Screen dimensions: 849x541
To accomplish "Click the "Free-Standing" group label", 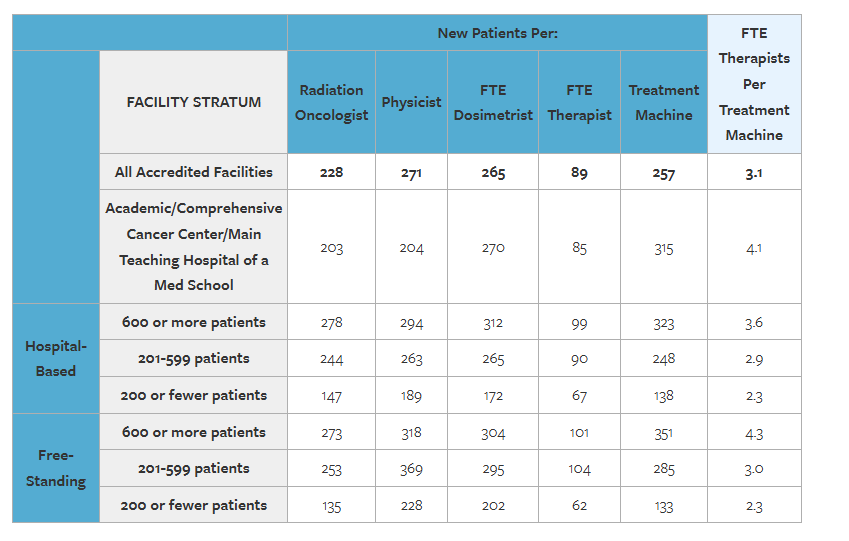I will 56,468.
